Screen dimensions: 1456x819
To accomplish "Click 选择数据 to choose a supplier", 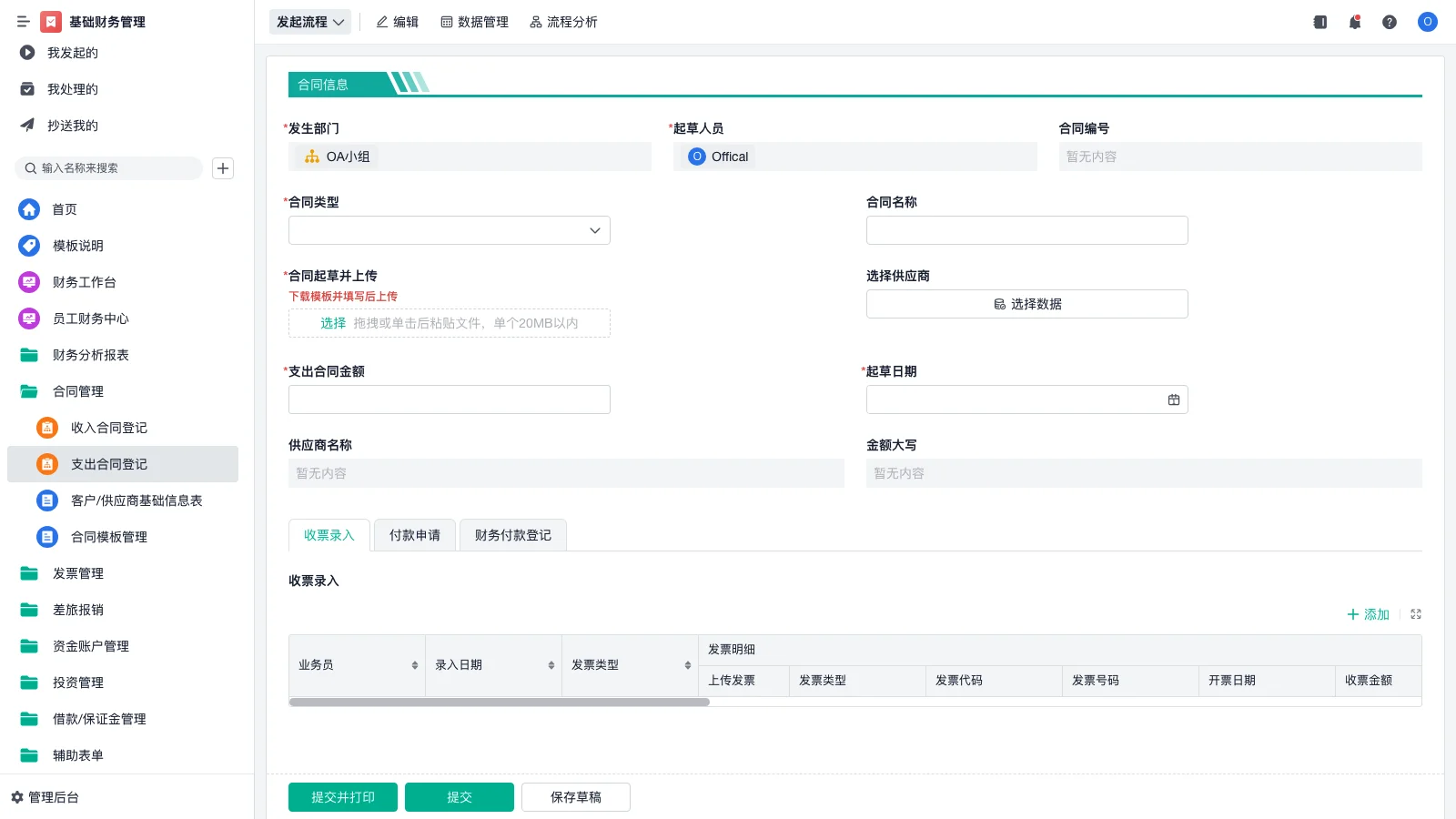I will tap(1027, 304).
